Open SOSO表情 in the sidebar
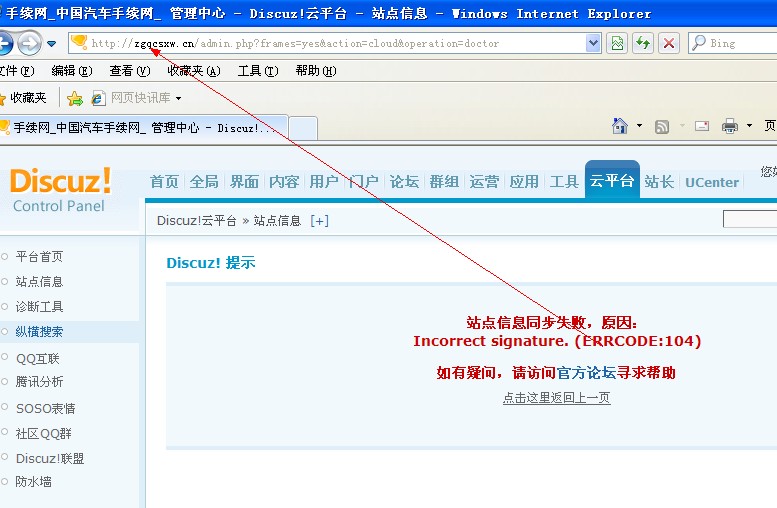The height and width of the screenshot is (508, 777). (x=45, y=408)
